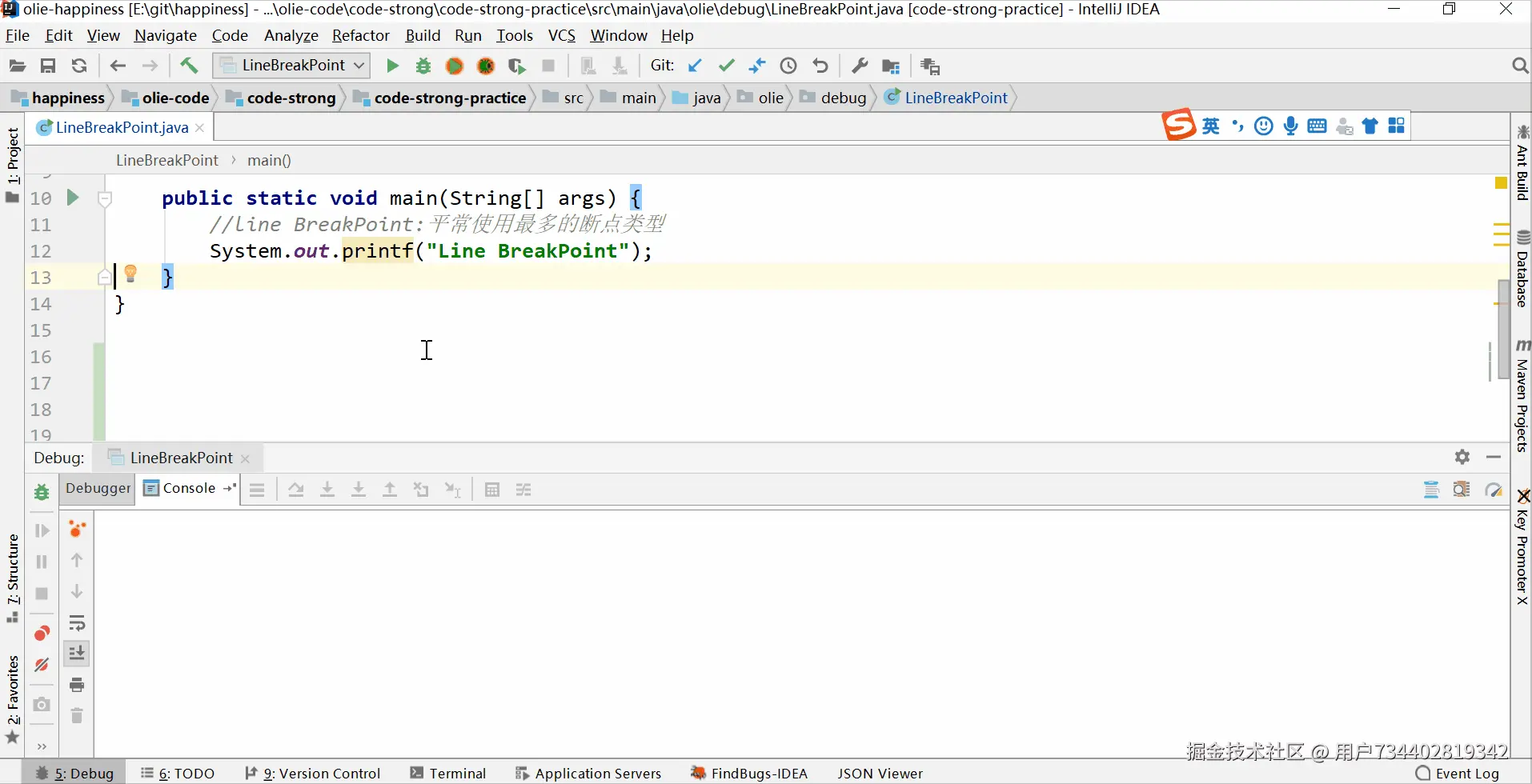Image resolution: width=1532 pixels, height=784 pixels.
Task: Toggle Soft-Wrap in the console toolbar
Action: click(77, 623)
